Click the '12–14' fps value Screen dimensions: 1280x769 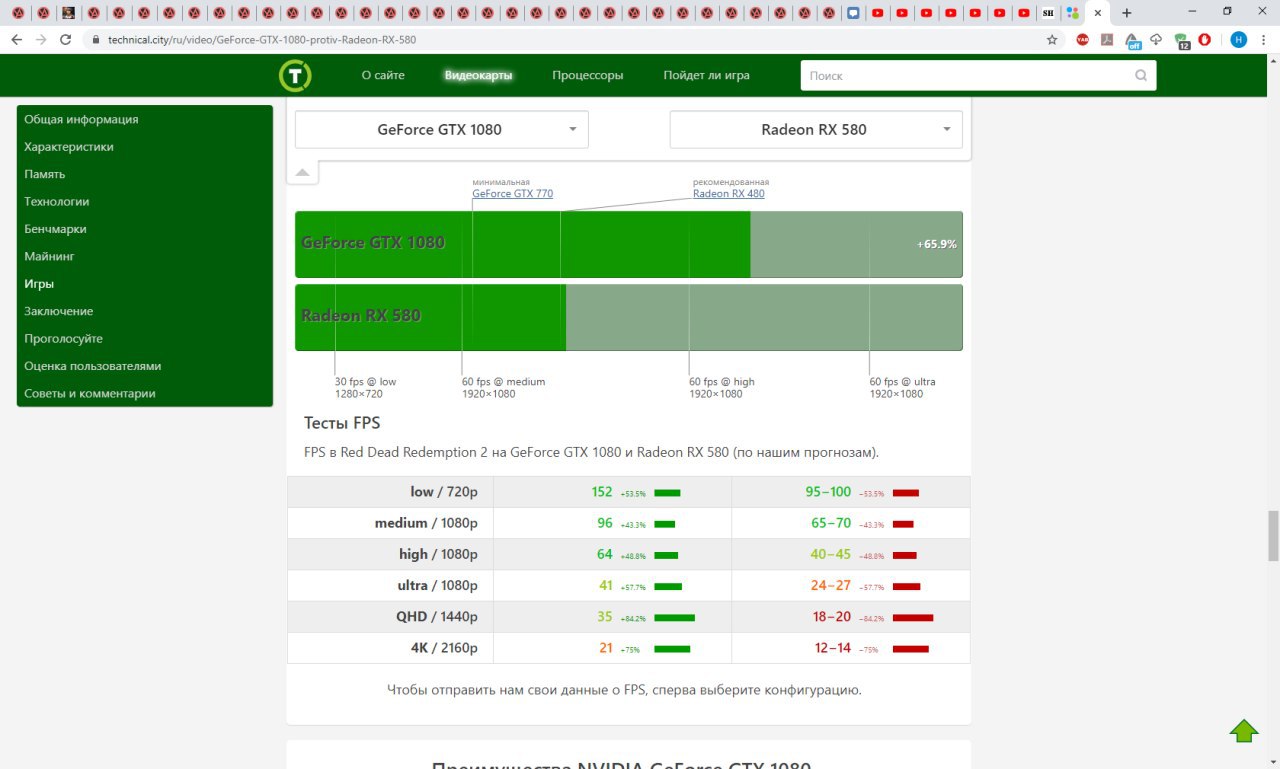tap(833, 648)
